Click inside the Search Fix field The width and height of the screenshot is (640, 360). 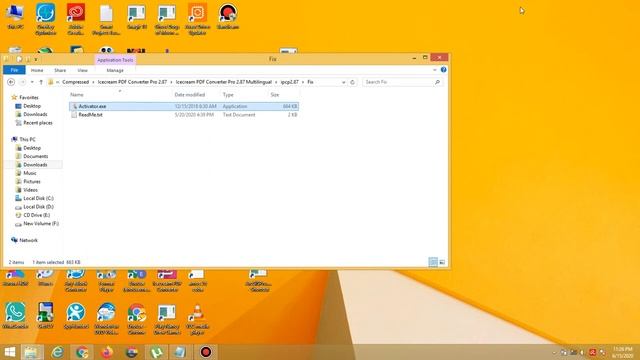click(x=398, y=82)
